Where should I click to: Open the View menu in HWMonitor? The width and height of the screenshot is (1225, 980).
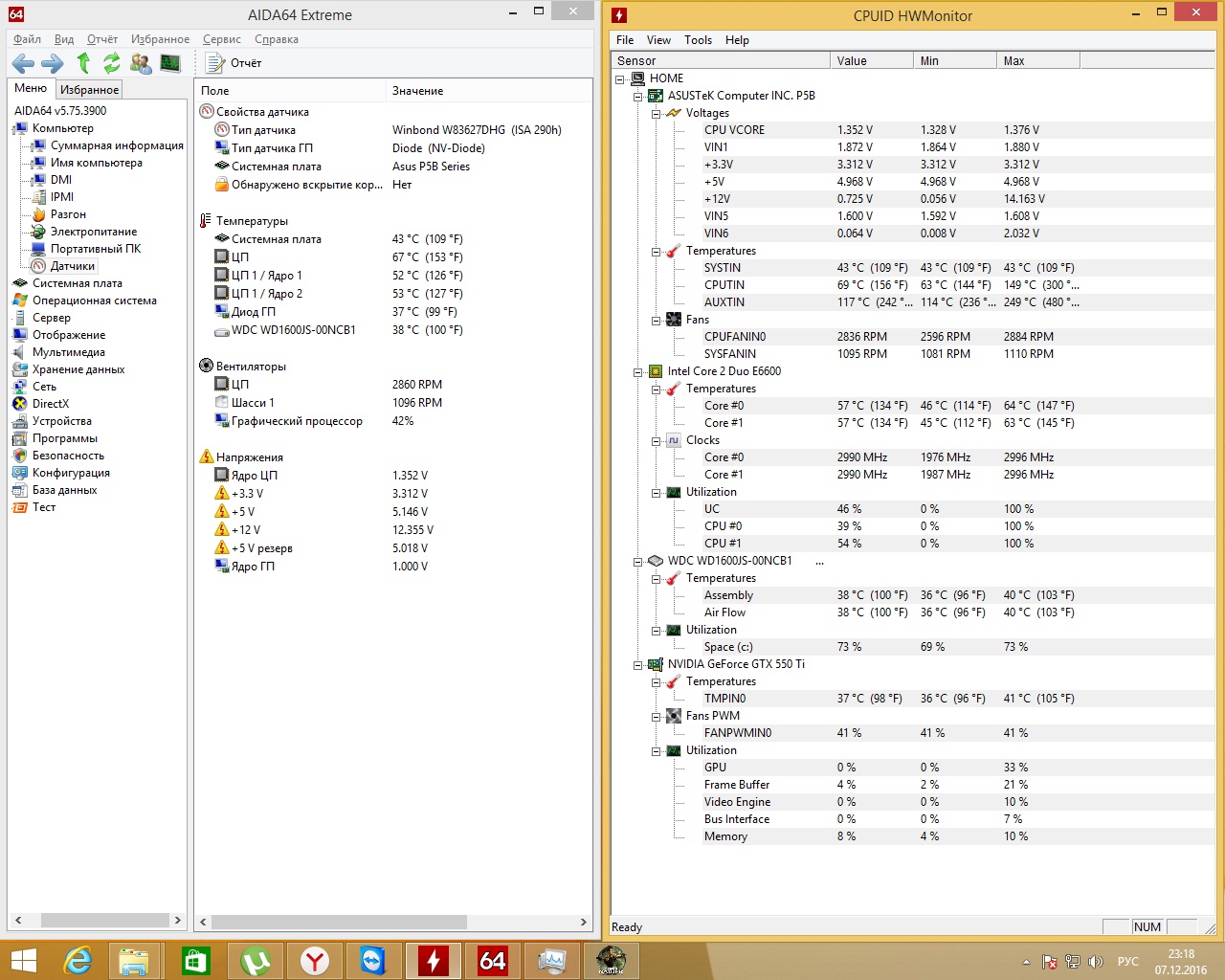tap(658, 40)
